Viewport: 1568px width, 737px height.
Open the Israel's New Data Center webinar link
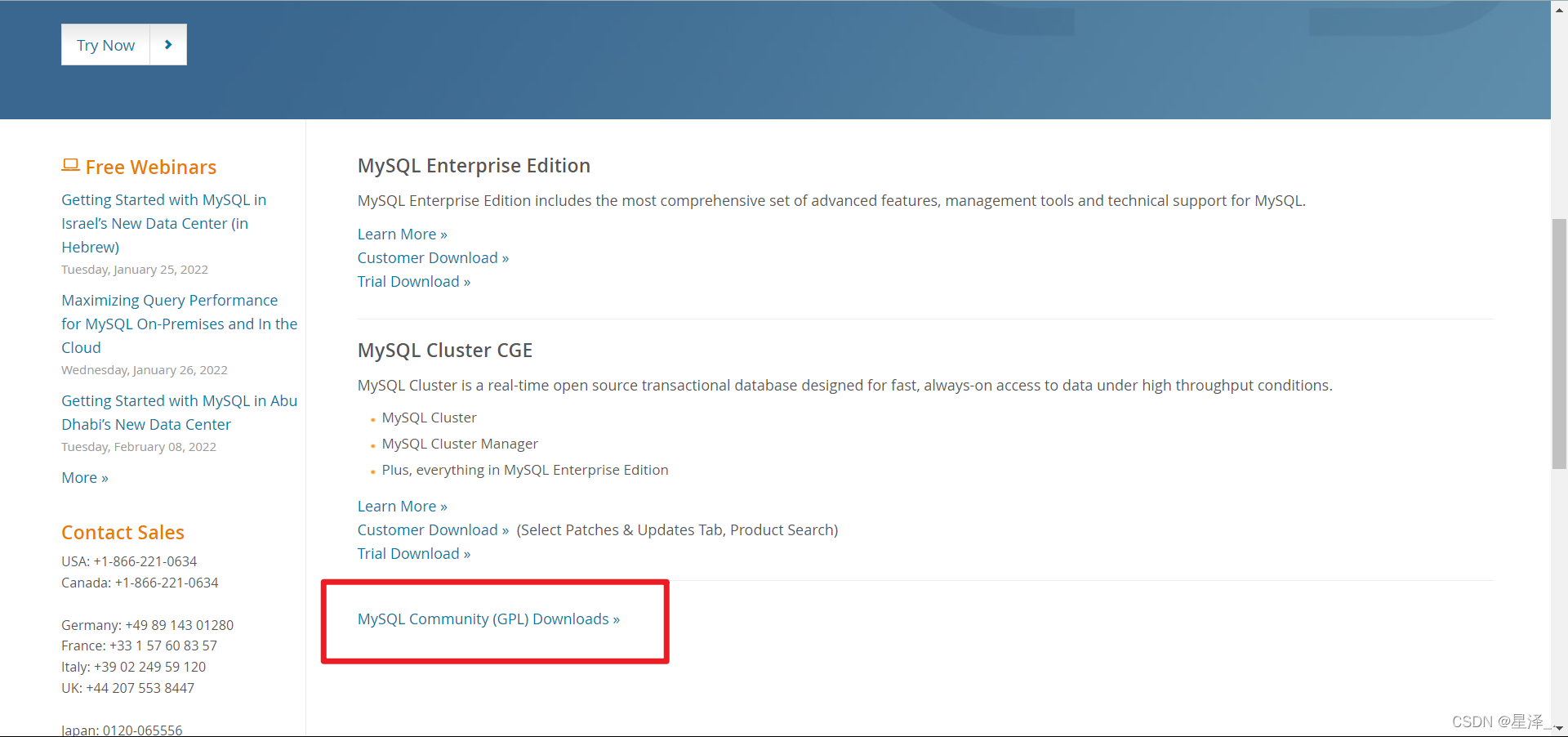163,223
